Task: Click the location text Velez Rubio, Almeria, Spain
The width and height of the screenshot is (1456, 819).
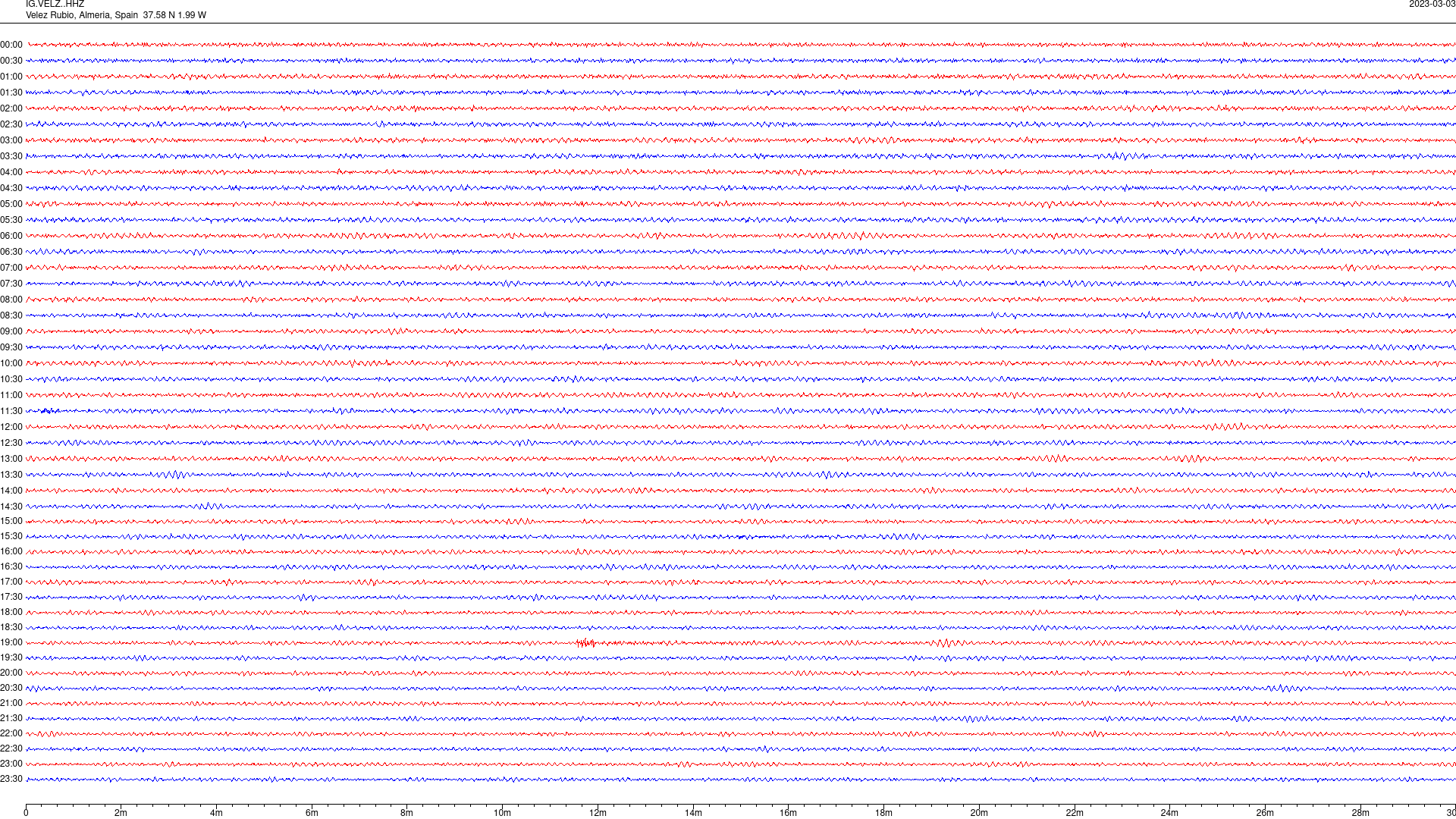Action: coord(82,15)
